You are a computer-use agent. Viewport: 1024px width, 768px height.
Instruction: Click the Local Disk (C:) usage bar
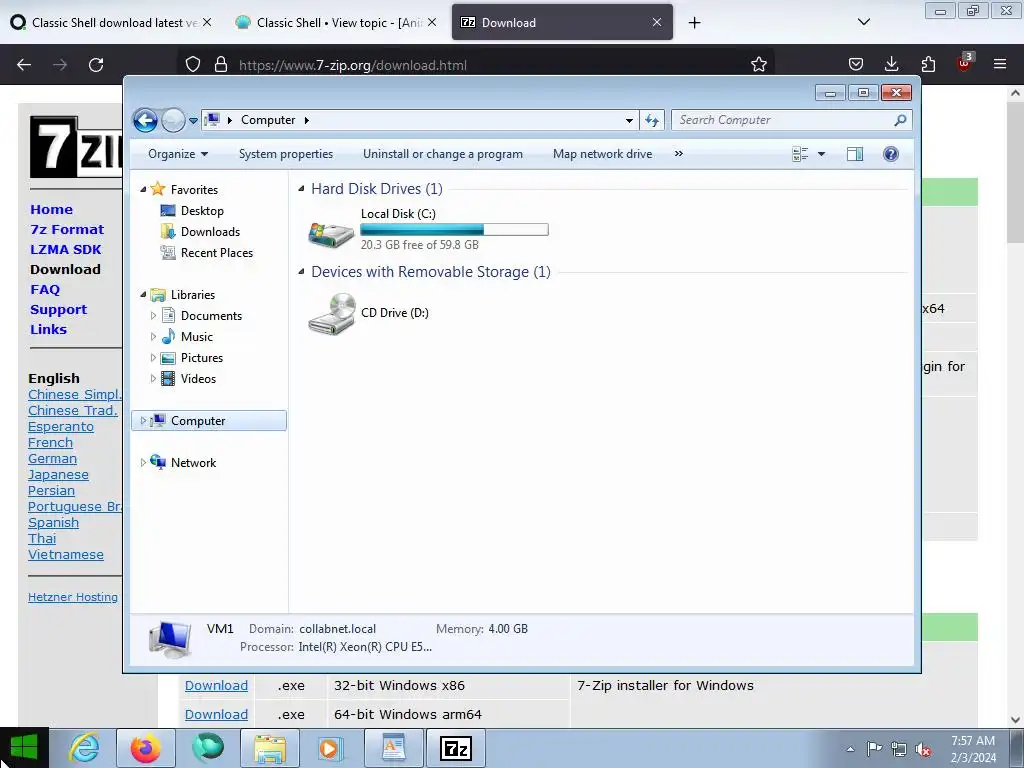tap(454, 229)
